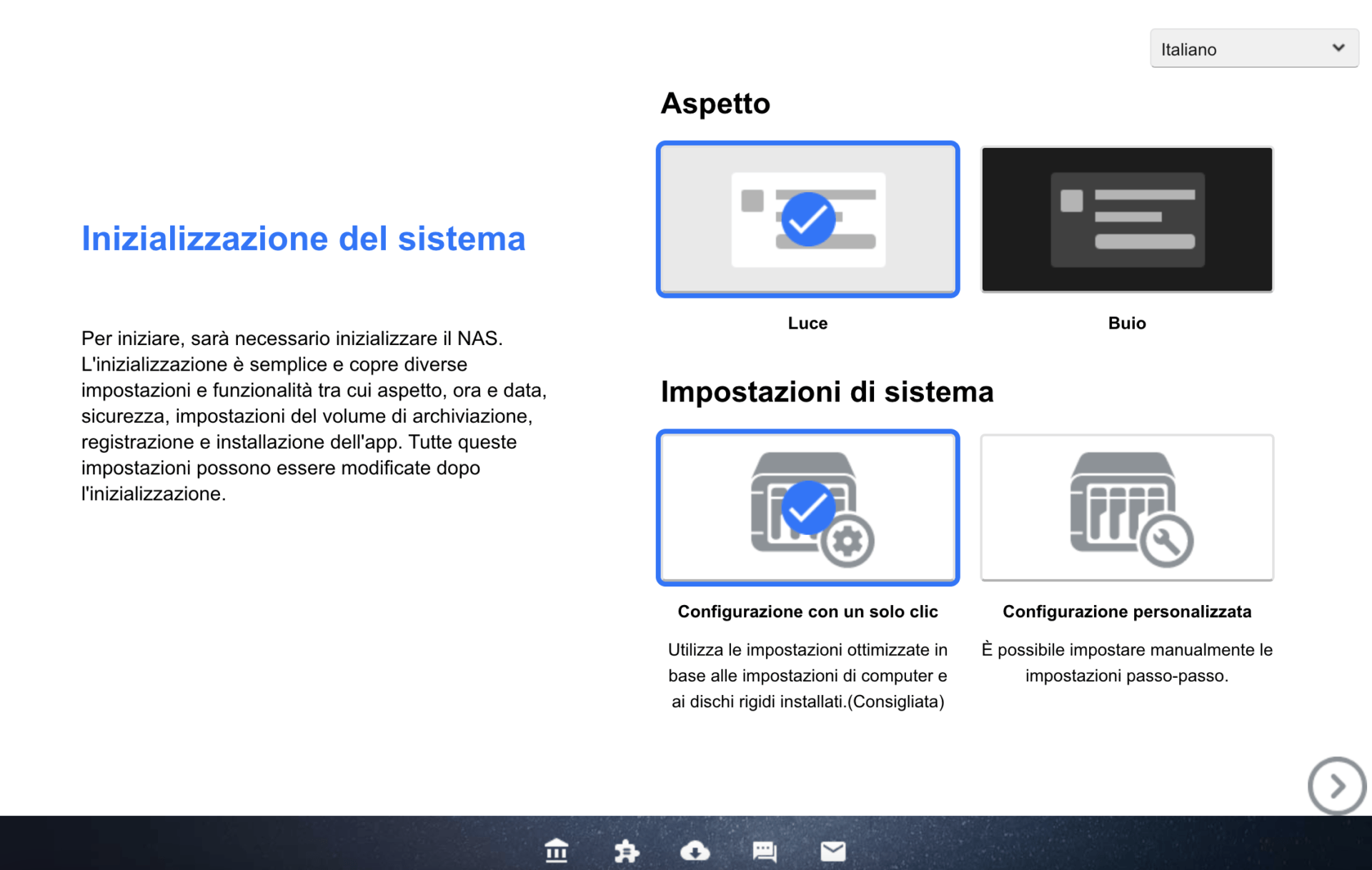Open the chat bubbles icon in bottom bar
This screenshot has height=870, width=1372.
point(764,851)
